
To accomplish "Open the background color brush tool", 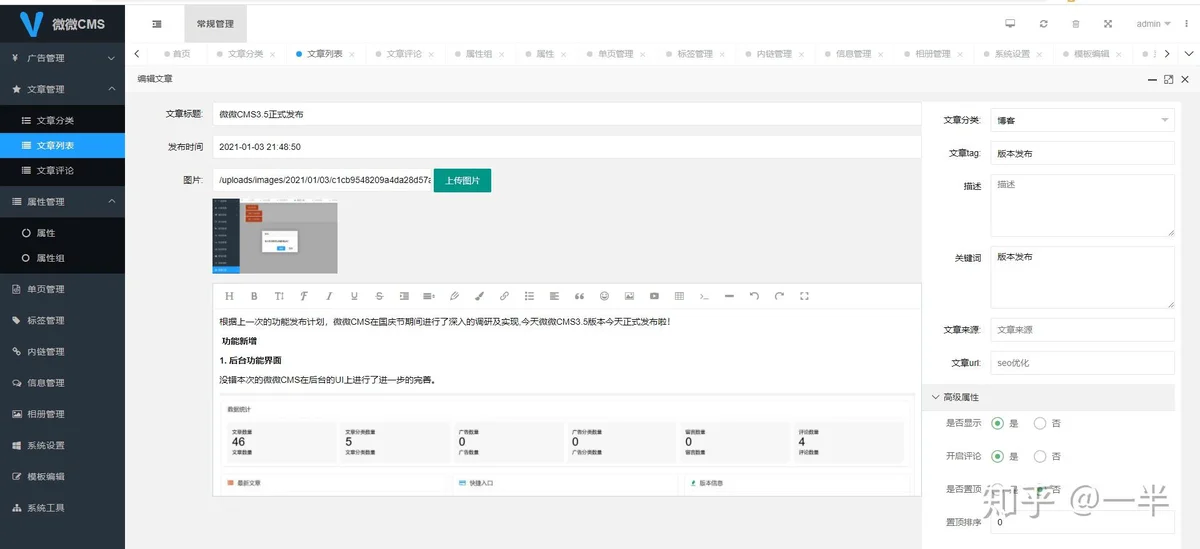I will (479, 296).
